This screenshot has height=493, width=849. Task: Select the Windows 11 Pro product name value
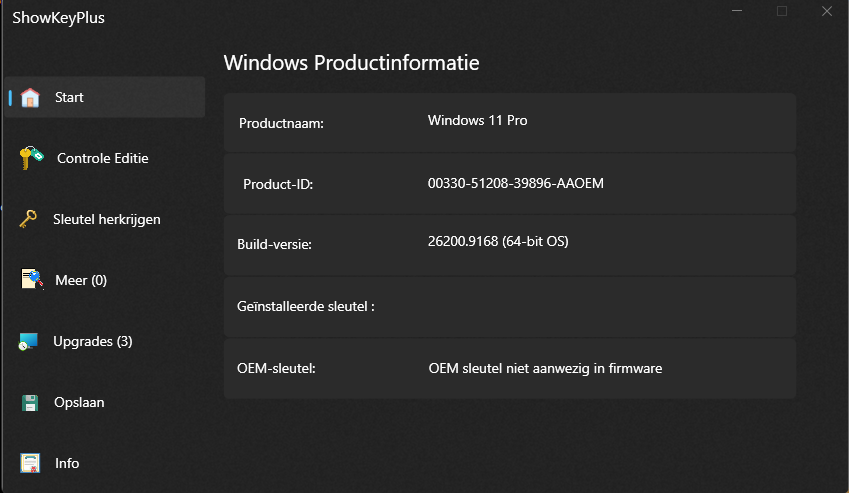tap(478, 120)
